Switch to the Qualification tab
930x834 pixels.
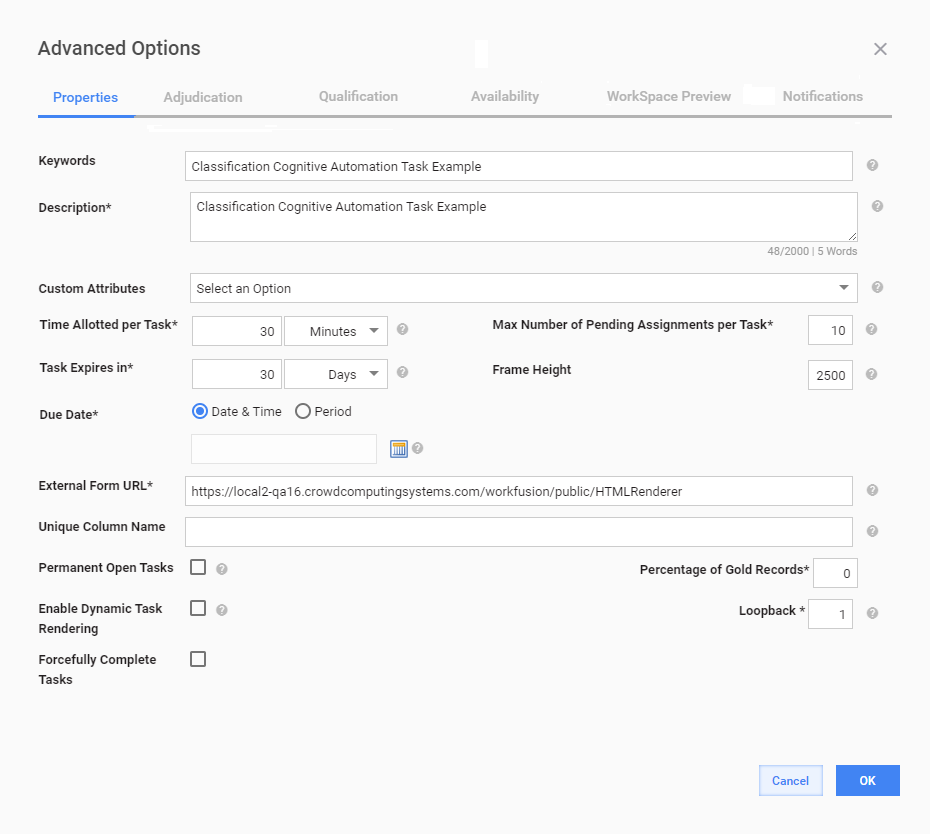[358, 96]
